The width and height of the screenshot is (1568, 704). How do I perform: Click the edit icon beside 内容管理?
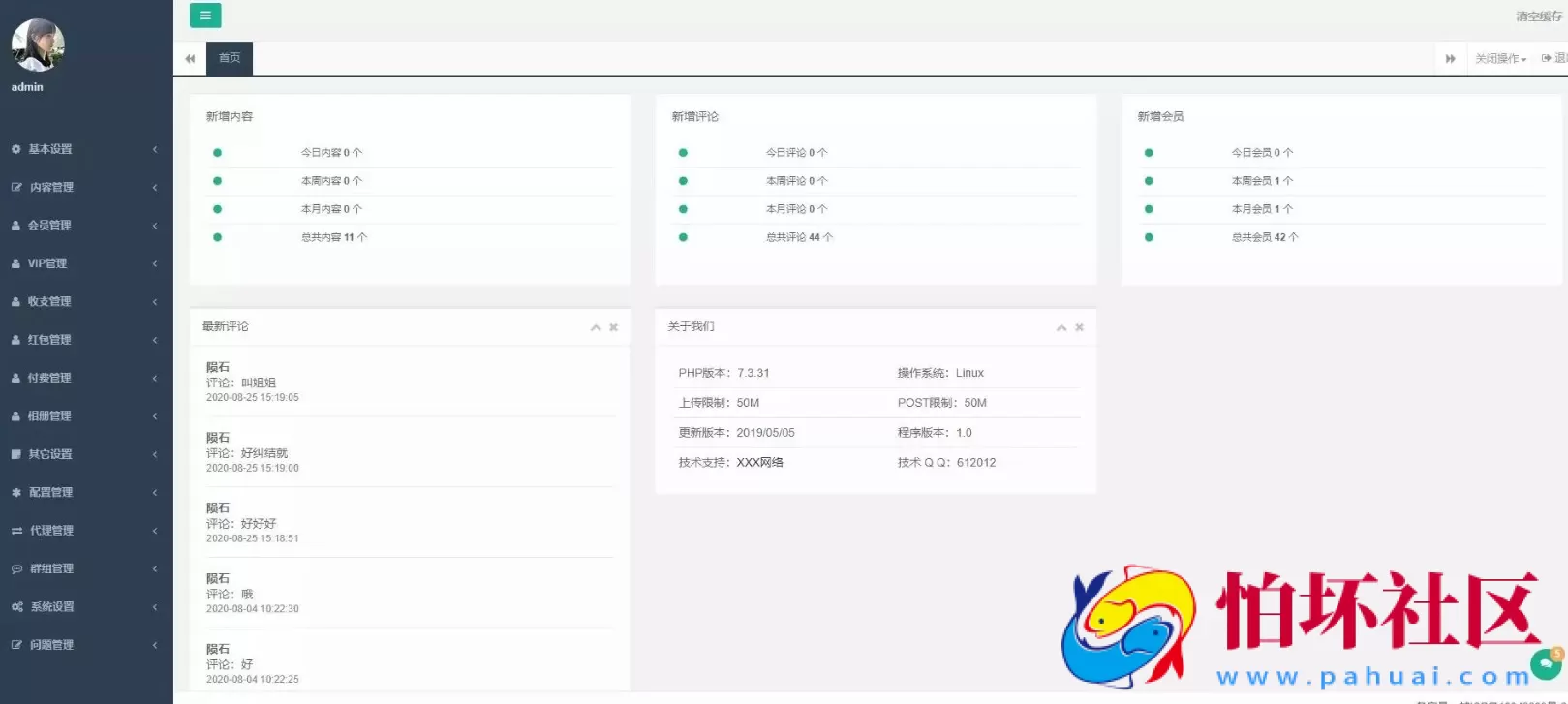[16, 187]
